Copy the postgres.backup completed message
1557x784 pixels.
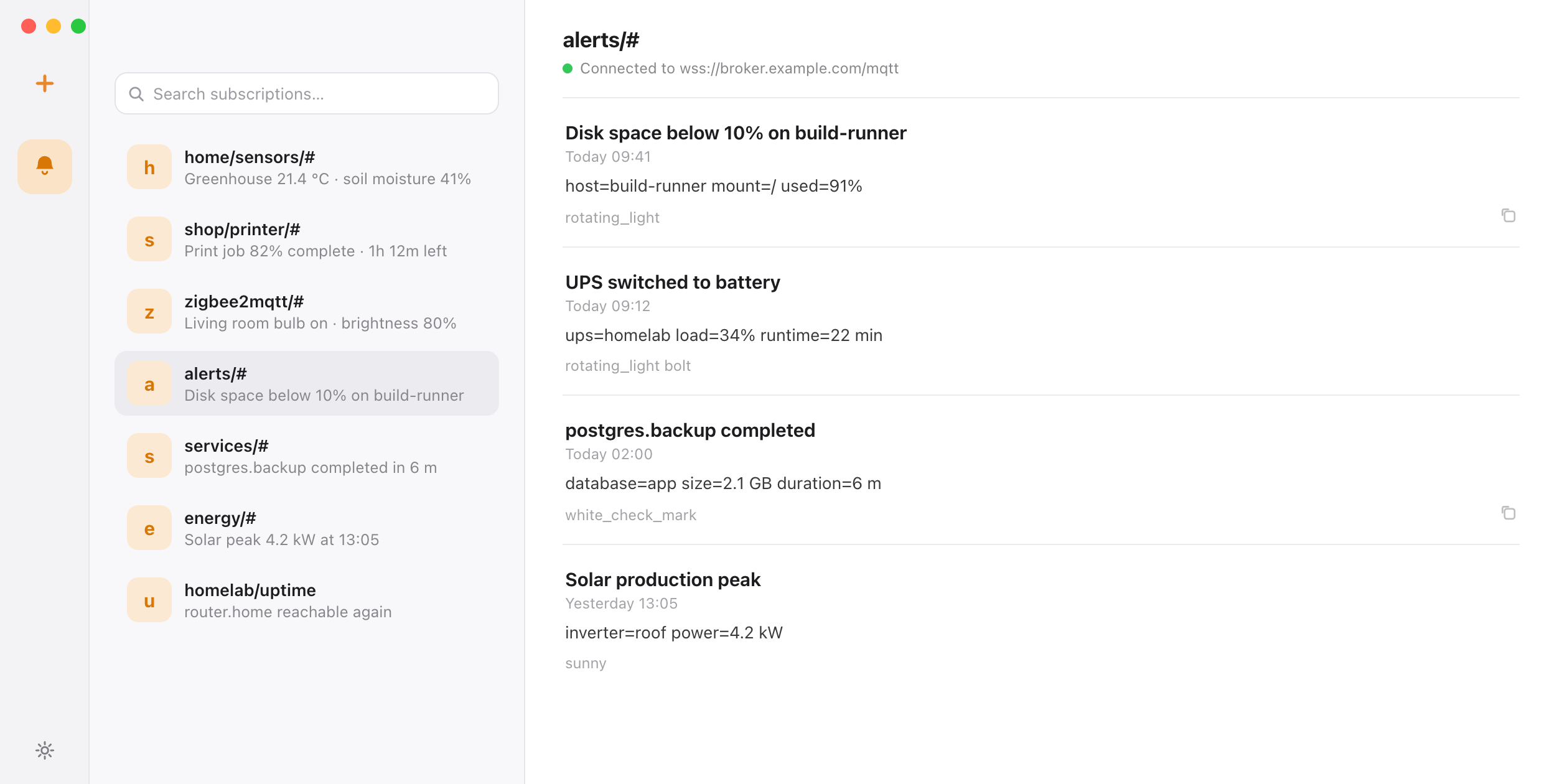tap(1508, 513)
